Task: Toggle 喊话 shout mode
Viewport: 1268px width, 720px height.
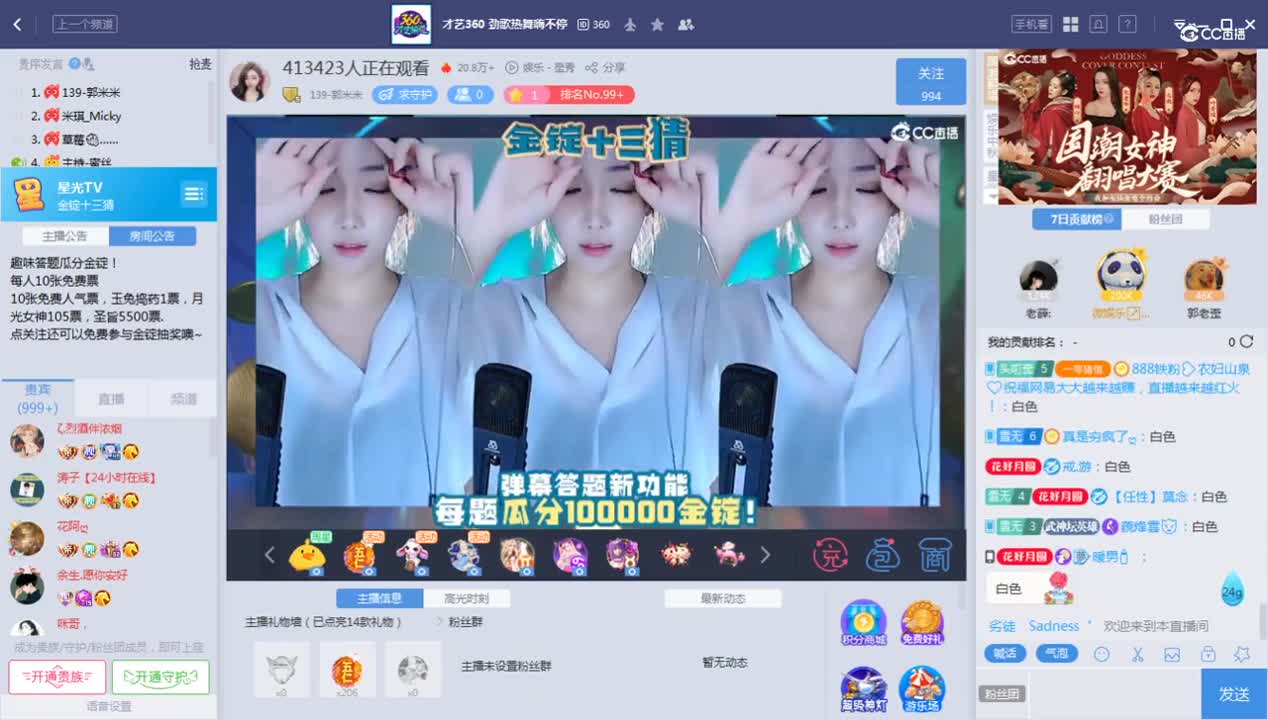Action: pyautogui.click(x=1004, y=654)
